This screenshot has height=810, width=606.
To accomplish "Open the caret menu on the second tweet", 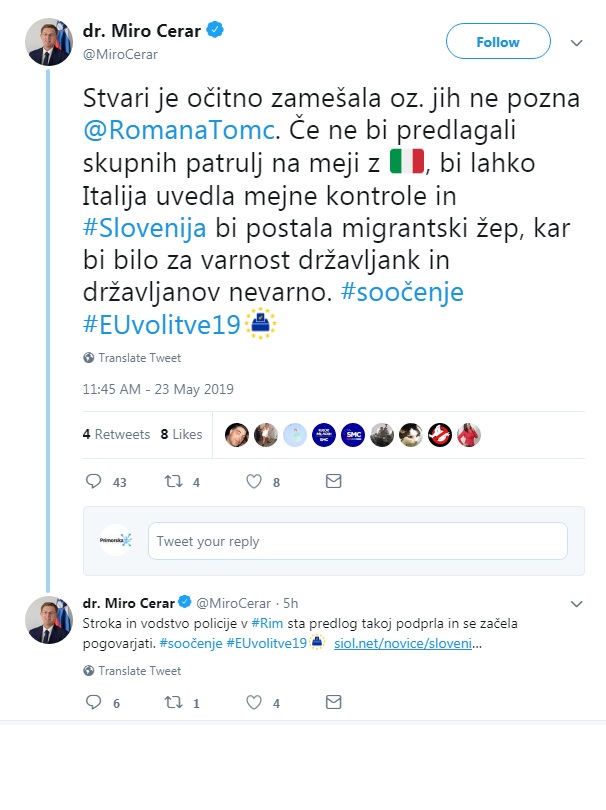I will (576, 604).
